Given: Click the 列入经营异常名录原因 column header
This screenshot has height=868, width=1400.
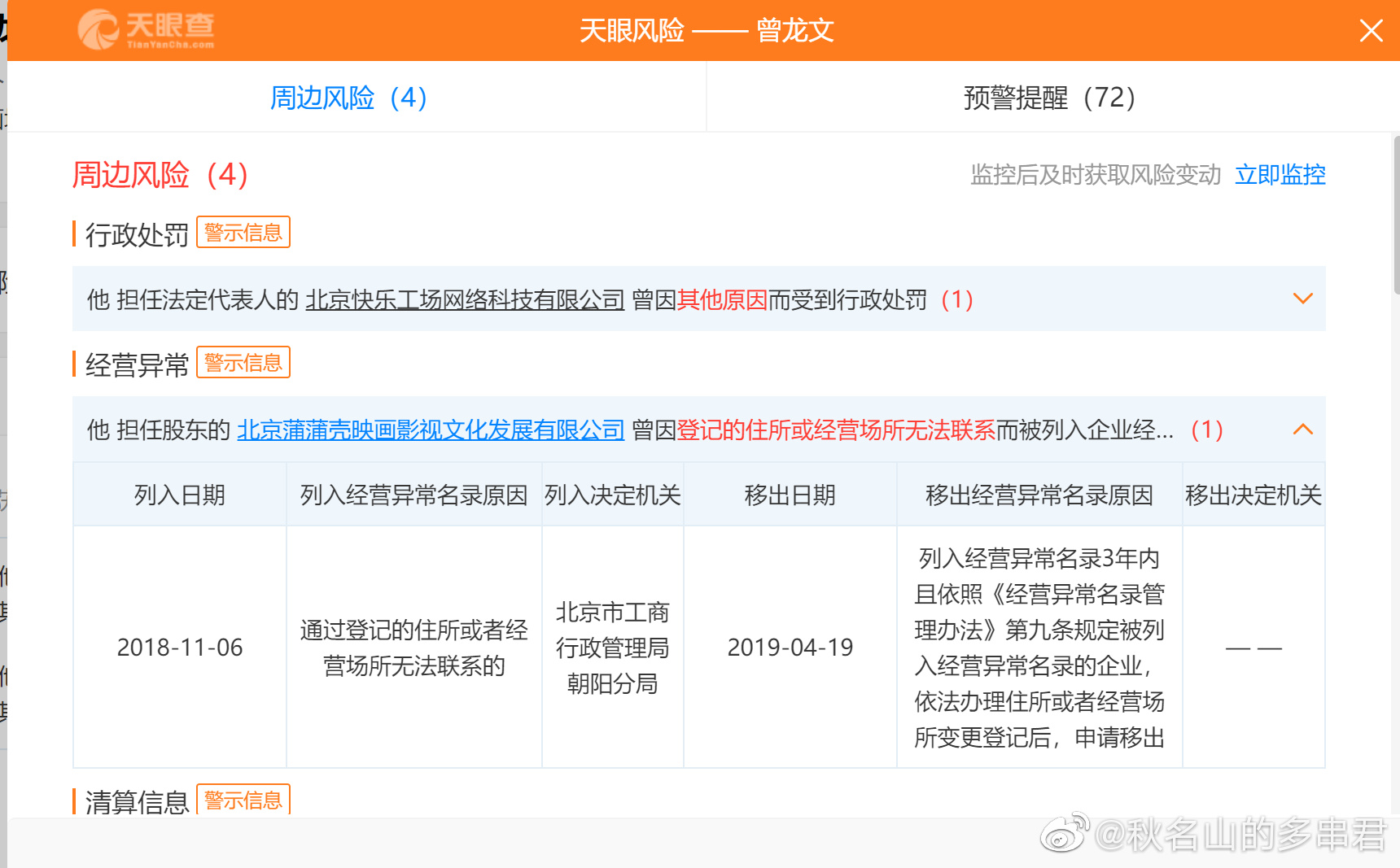Looking at the screenshot, I should [414, 495].
